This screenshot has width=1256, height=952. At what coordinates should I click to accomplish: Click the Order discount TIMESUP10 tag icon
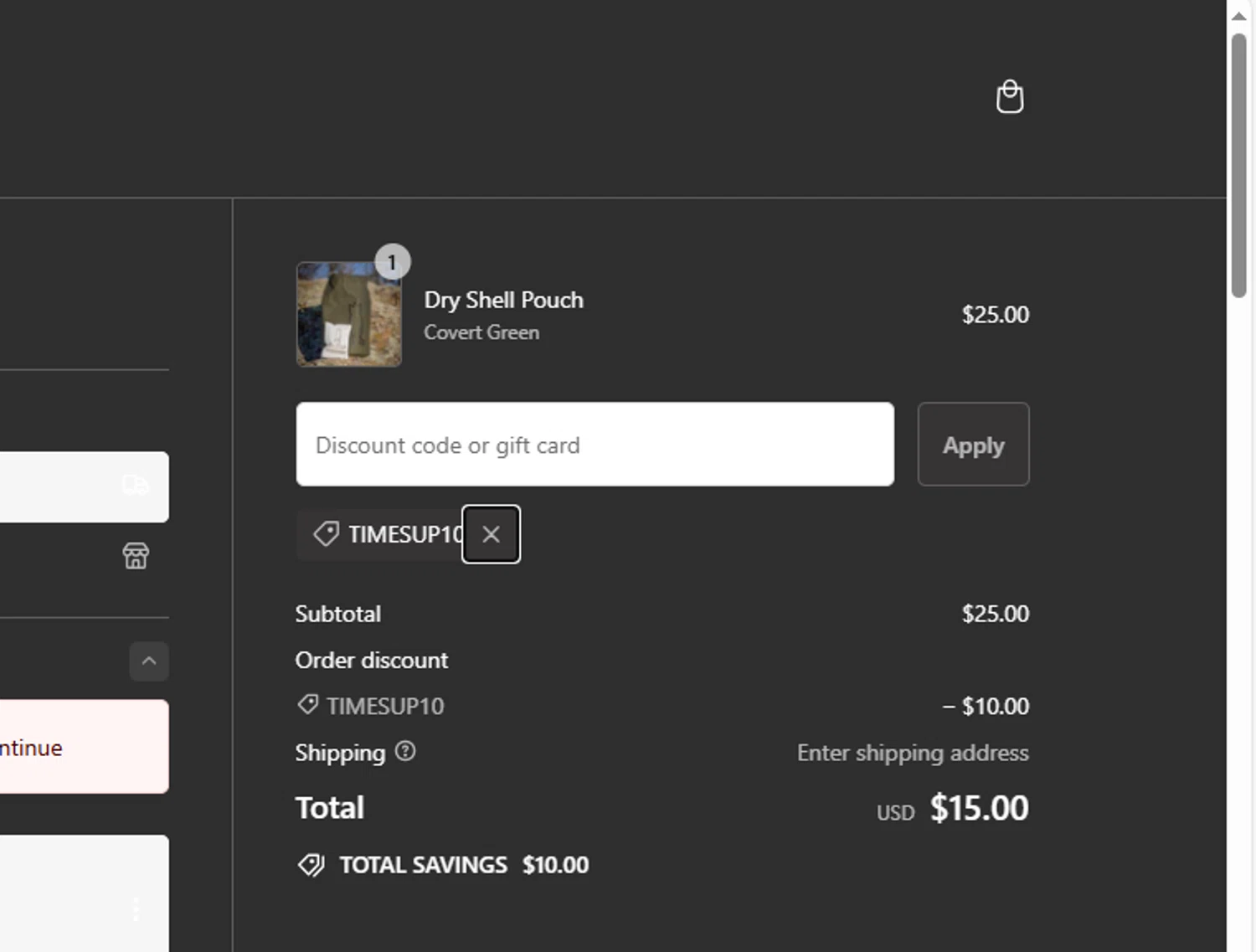(x=308, y=705)
